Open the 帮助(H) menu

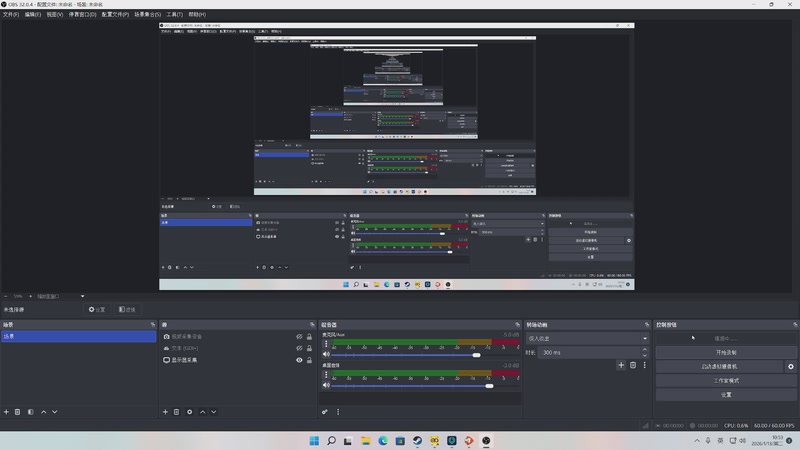pos(197,14)
